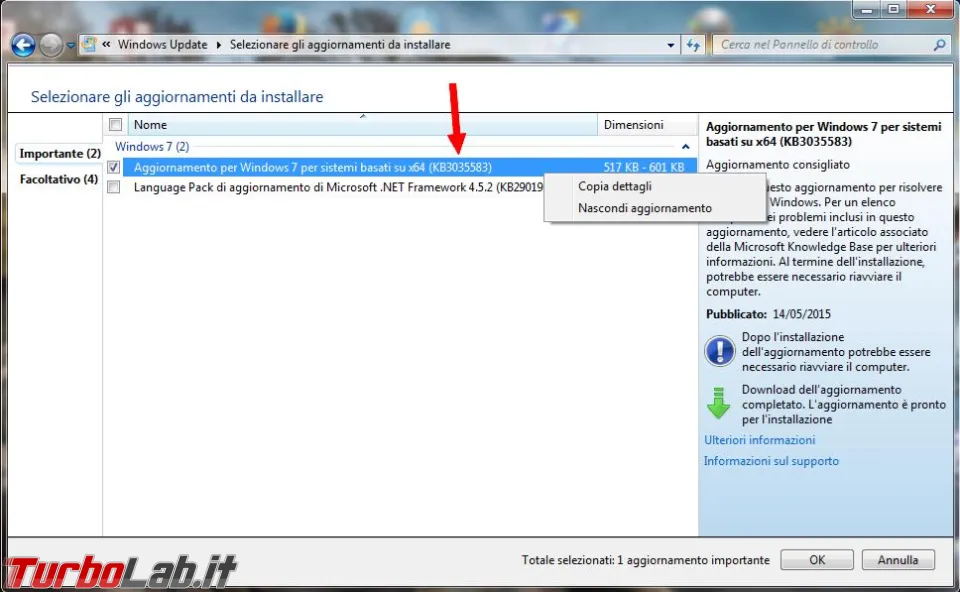The width and height of the screenshot is (960, 592).
Task: Go back with the blue Back arrow
Action: (x=23, y=45)
